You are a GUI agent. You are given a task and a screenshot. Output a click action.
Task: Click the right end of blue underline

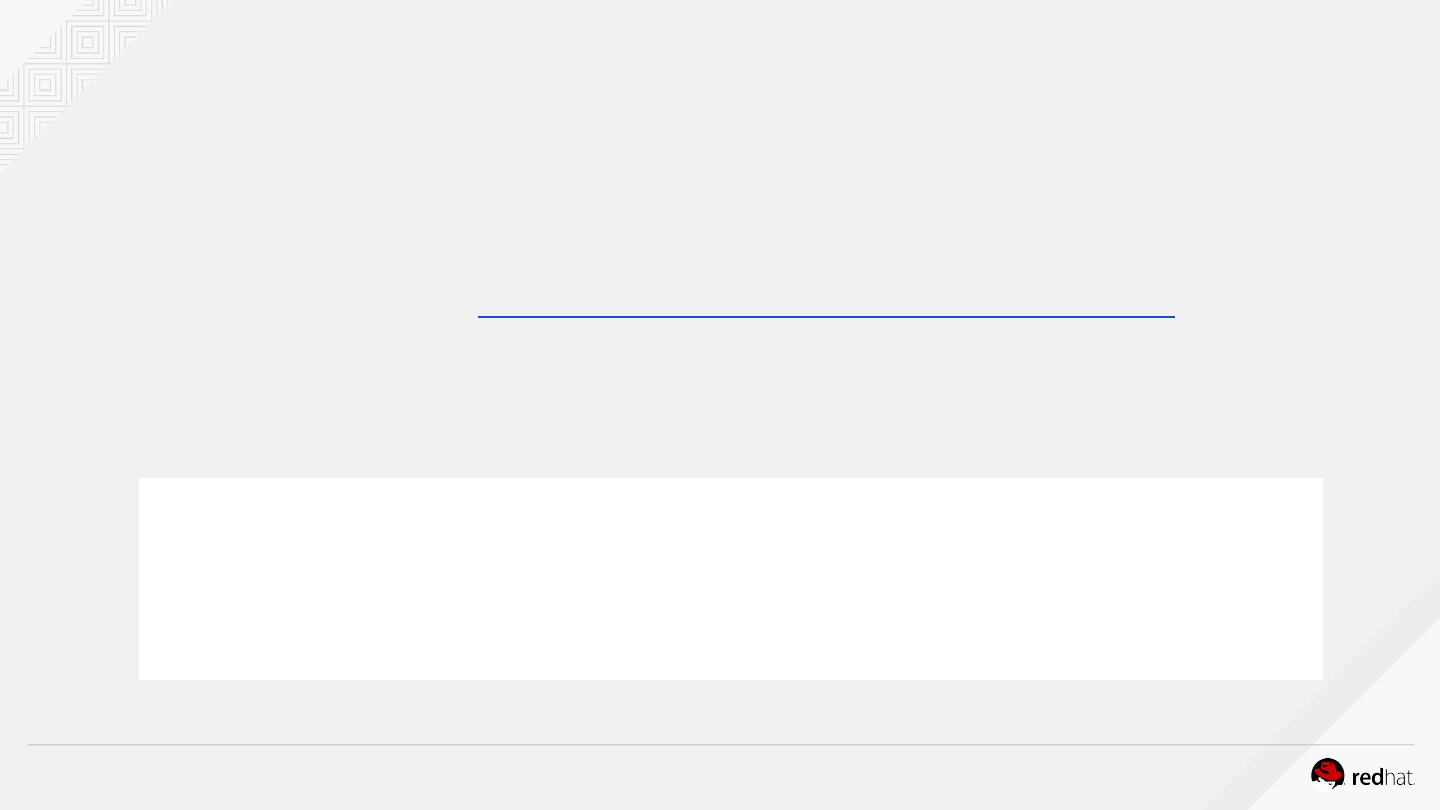1172,316
